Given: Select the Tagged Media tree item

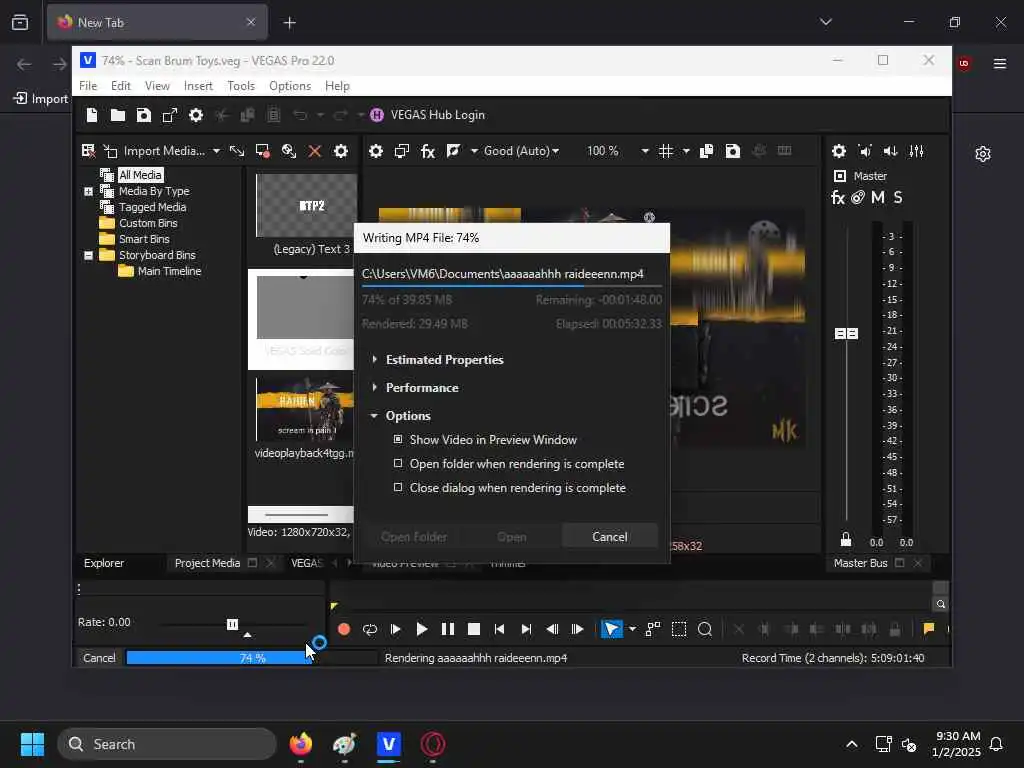Looking at the screenshot, I should point(152,207).
